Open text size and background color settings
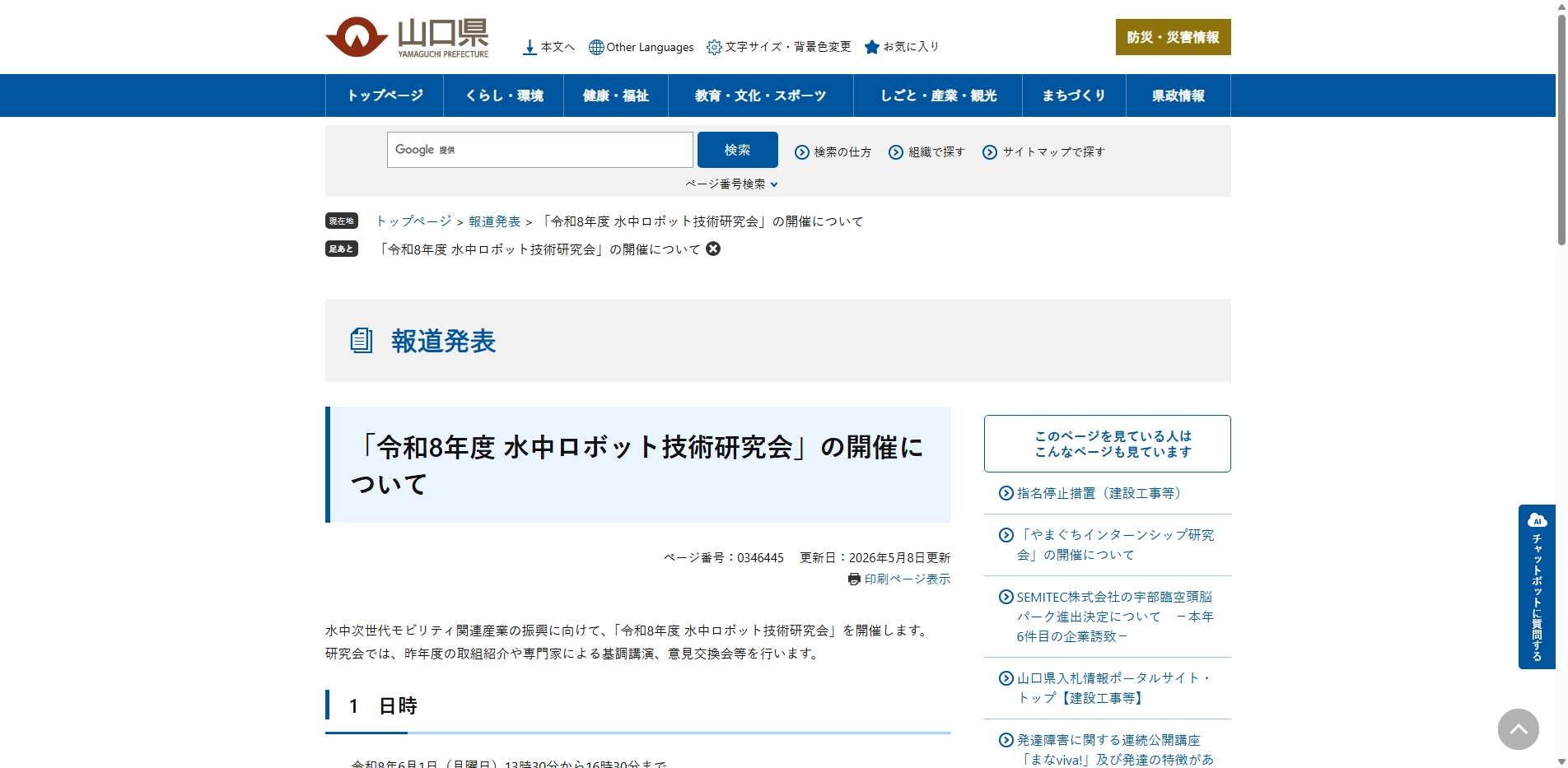The height and width of the screenshot is (768, 1568). 779,47
